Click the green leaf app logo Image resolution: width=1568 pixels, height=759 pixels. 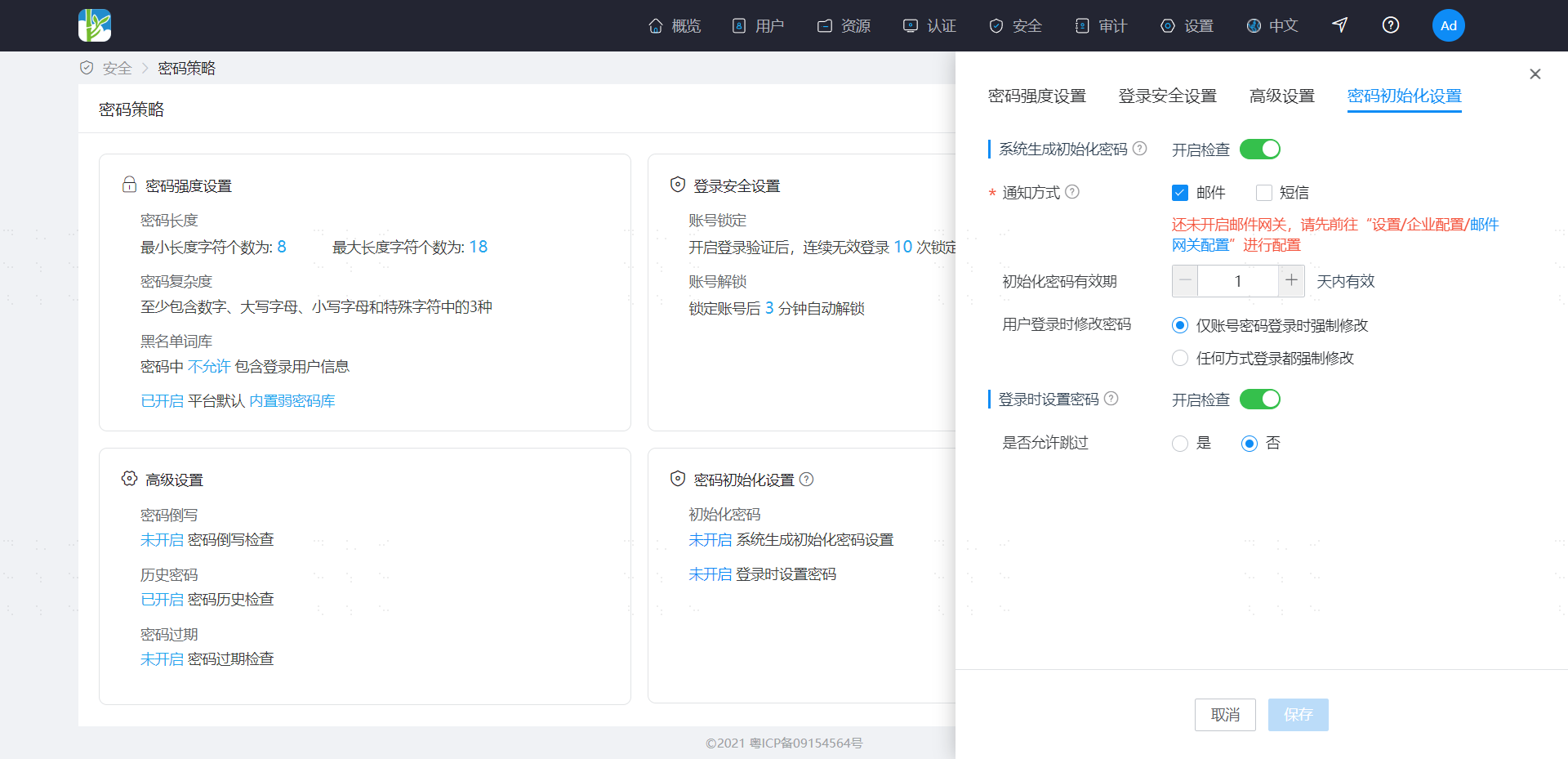pos(95,25)
